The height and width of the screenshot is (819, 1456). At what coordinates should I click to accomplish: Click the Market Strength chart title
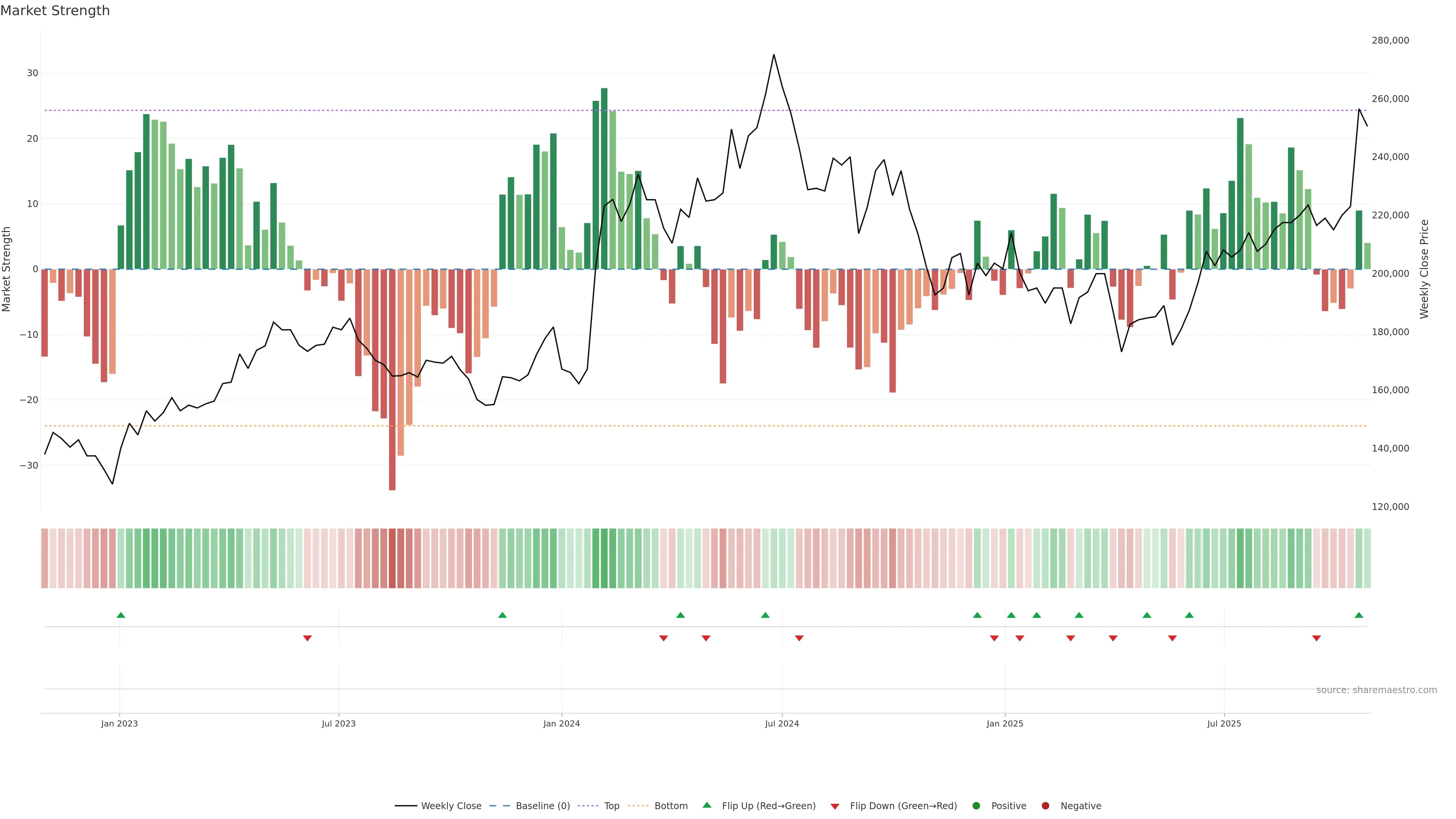[55, 11]
